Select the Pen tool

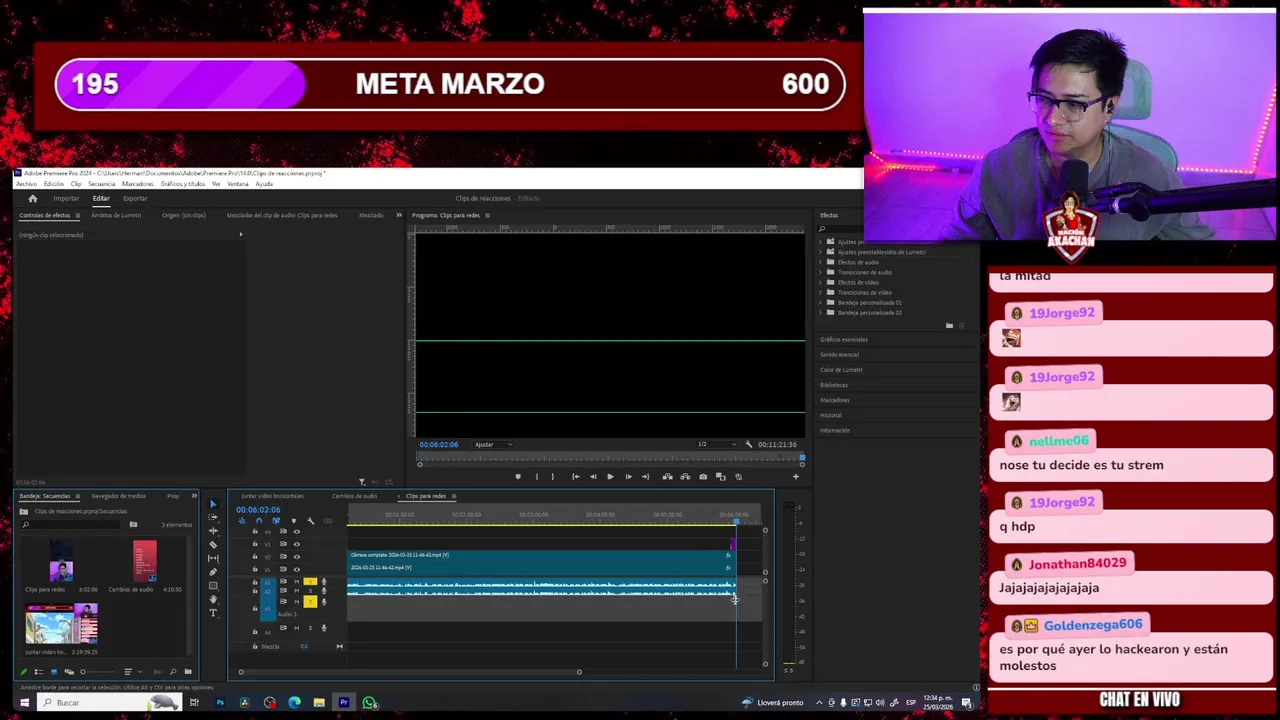(213, 572)
